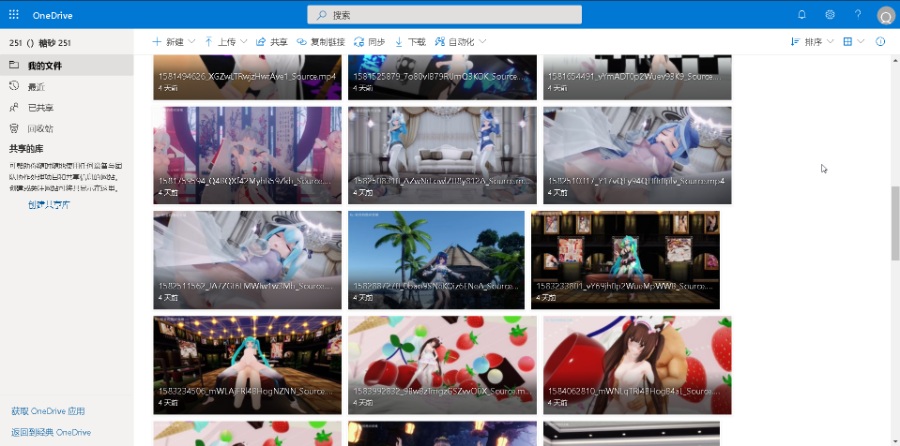
Task: Open the details info pane icon
Action: [880, 42]
